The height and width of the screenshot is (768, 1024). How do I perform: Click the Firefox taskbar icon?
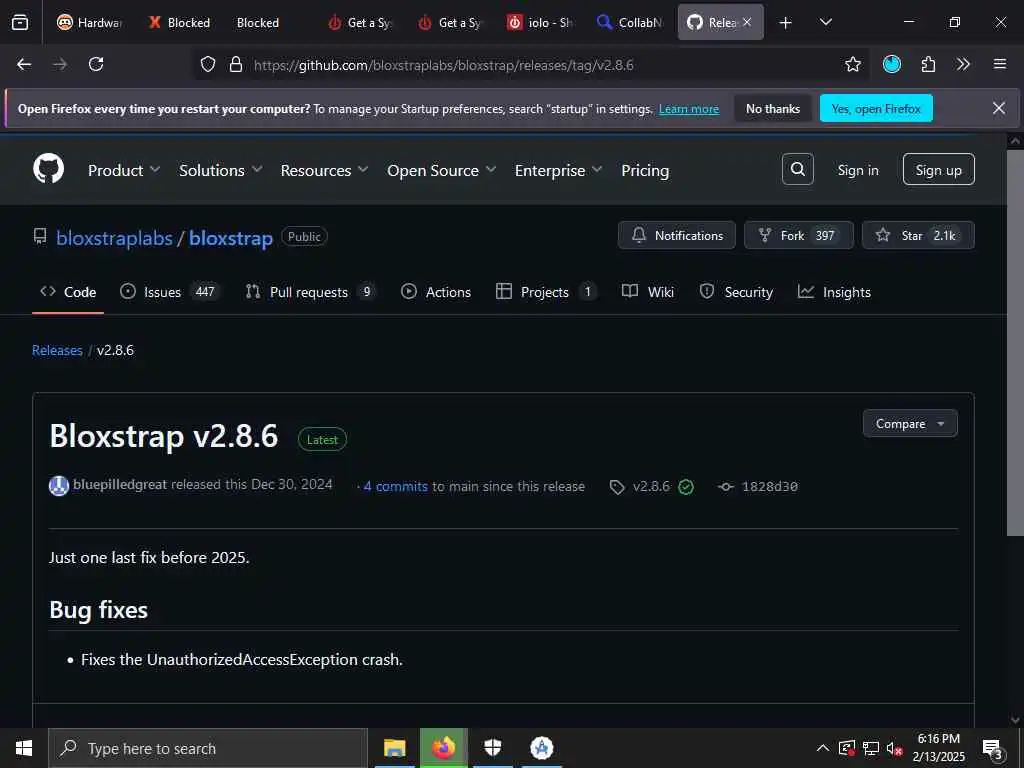[443, 748]
